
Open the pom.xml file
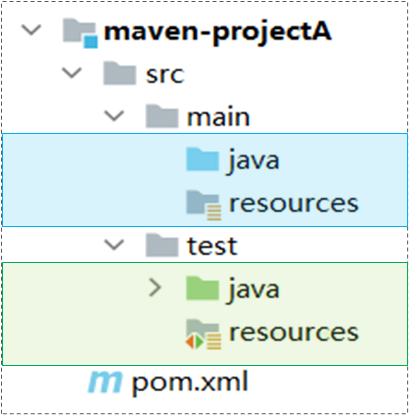pos(190,383)
